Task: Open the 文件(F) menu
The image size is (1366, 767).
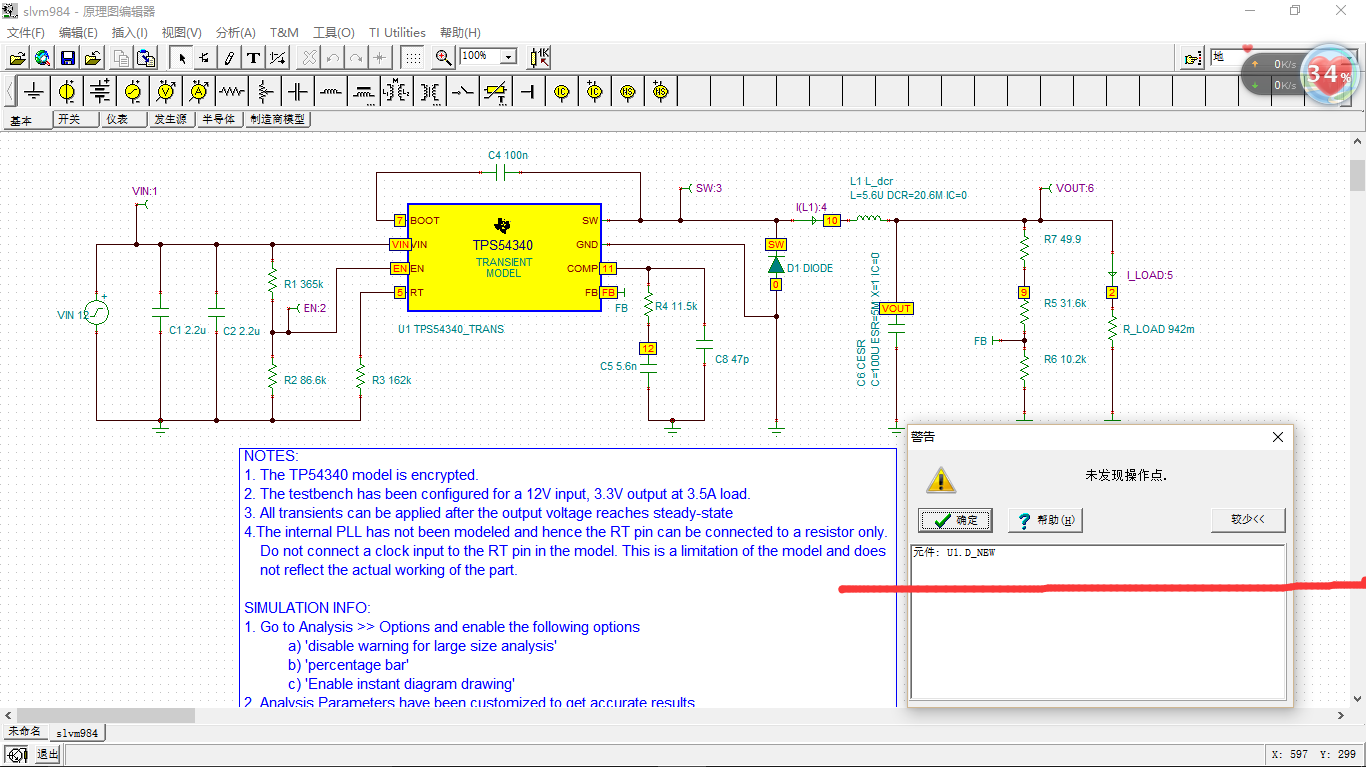Action: [x=26, y=33]
